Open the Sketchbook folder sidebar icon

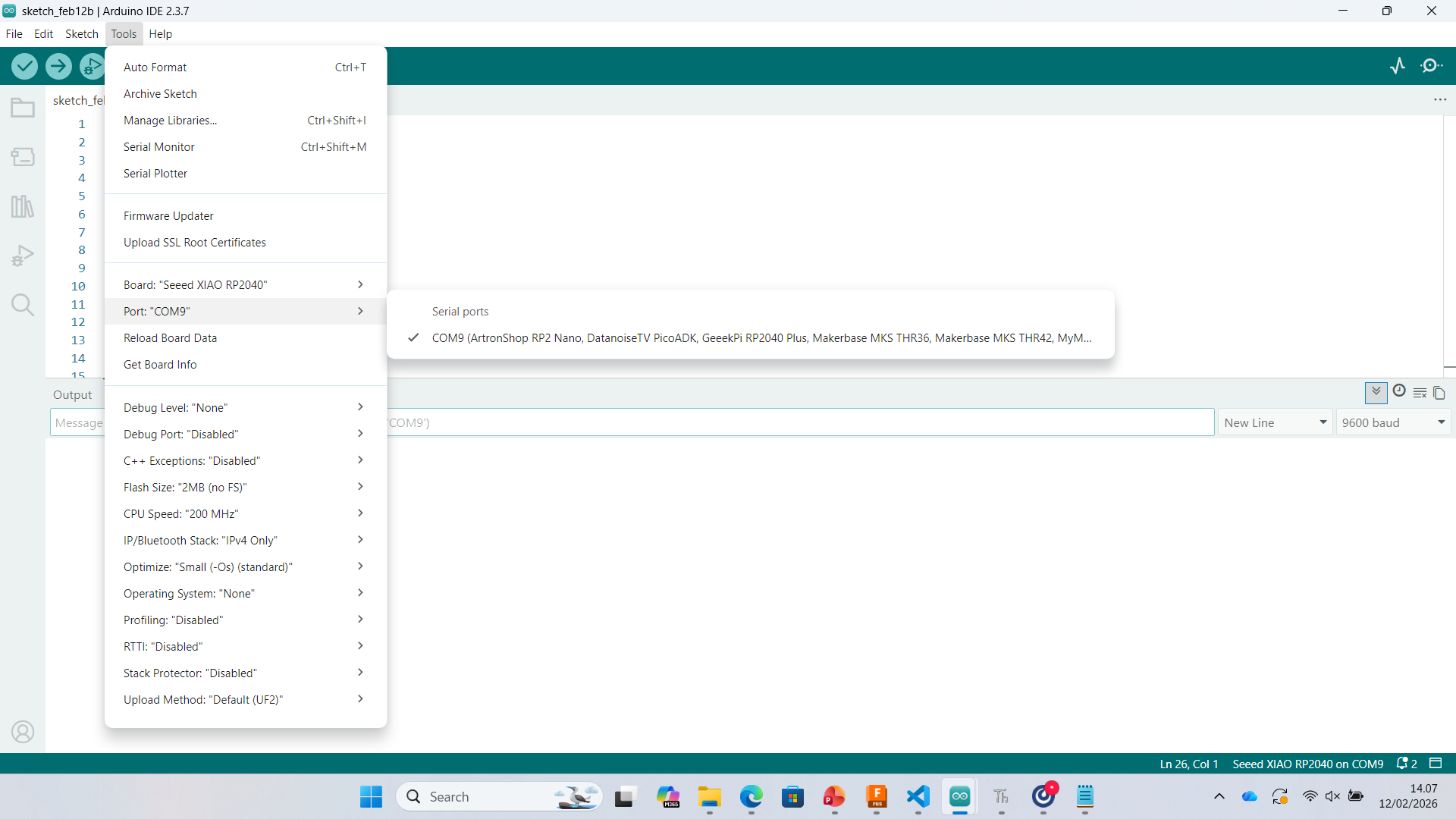pos(23,108)
